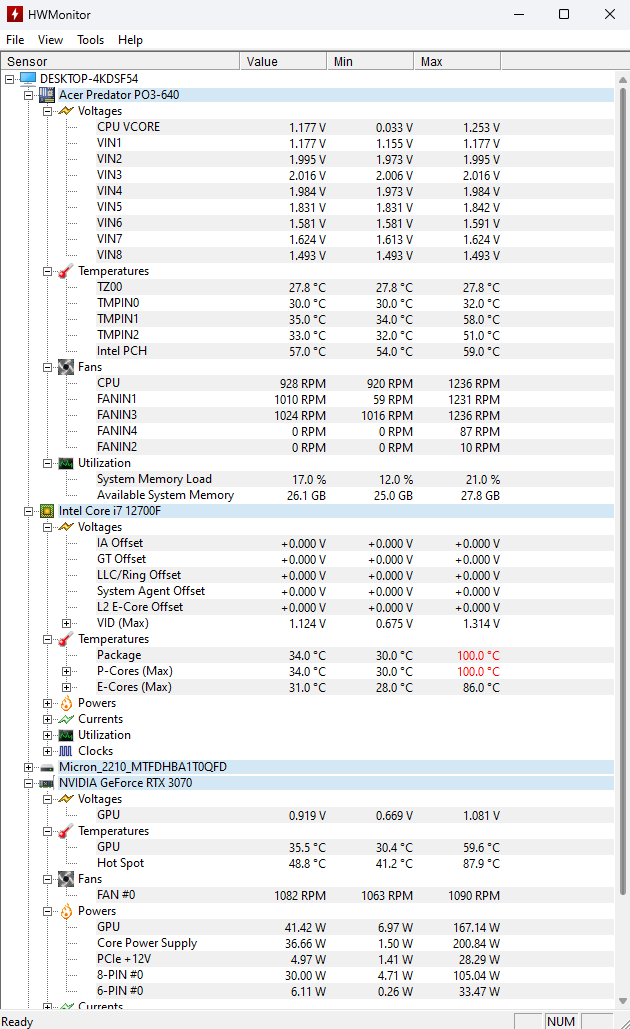Click the Utilization icon under Acer Predator
The width and height of the screenshot is (630, 1029).
[66, 463]
